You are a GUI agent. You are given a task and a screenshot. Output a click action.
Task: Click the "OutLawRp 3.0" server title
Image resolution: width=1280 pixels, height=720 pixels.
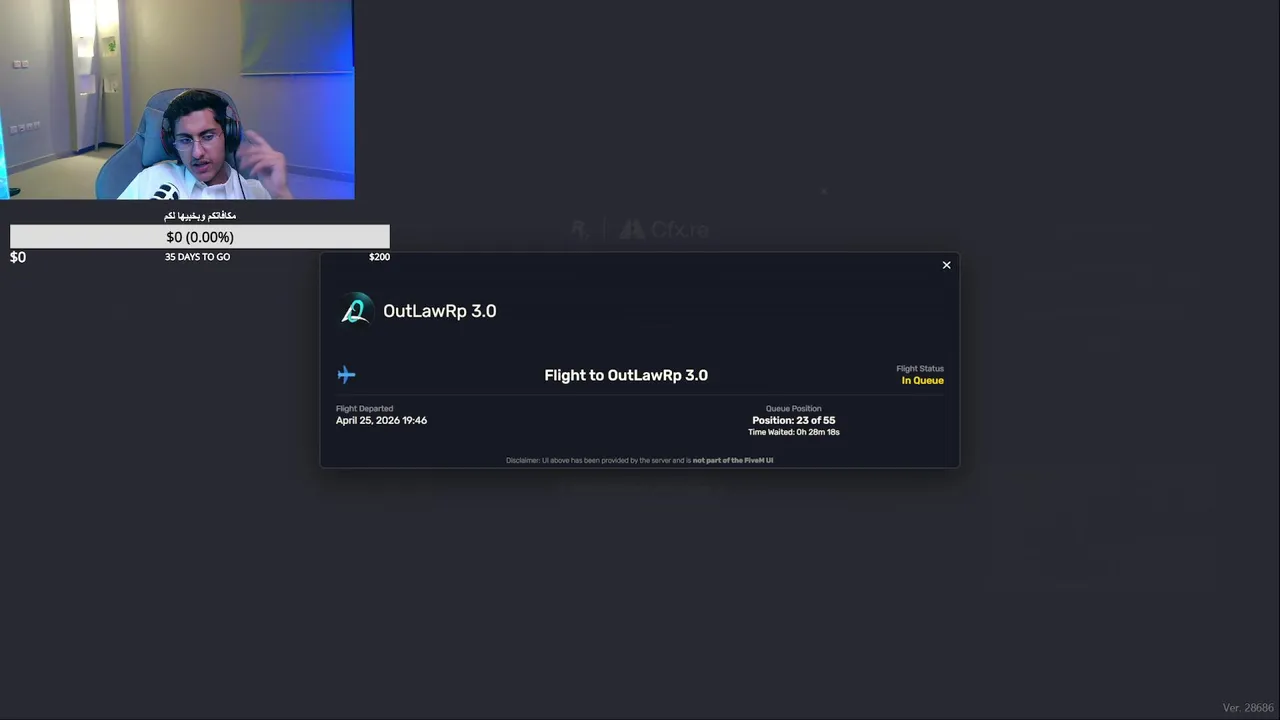pos(440,311)
